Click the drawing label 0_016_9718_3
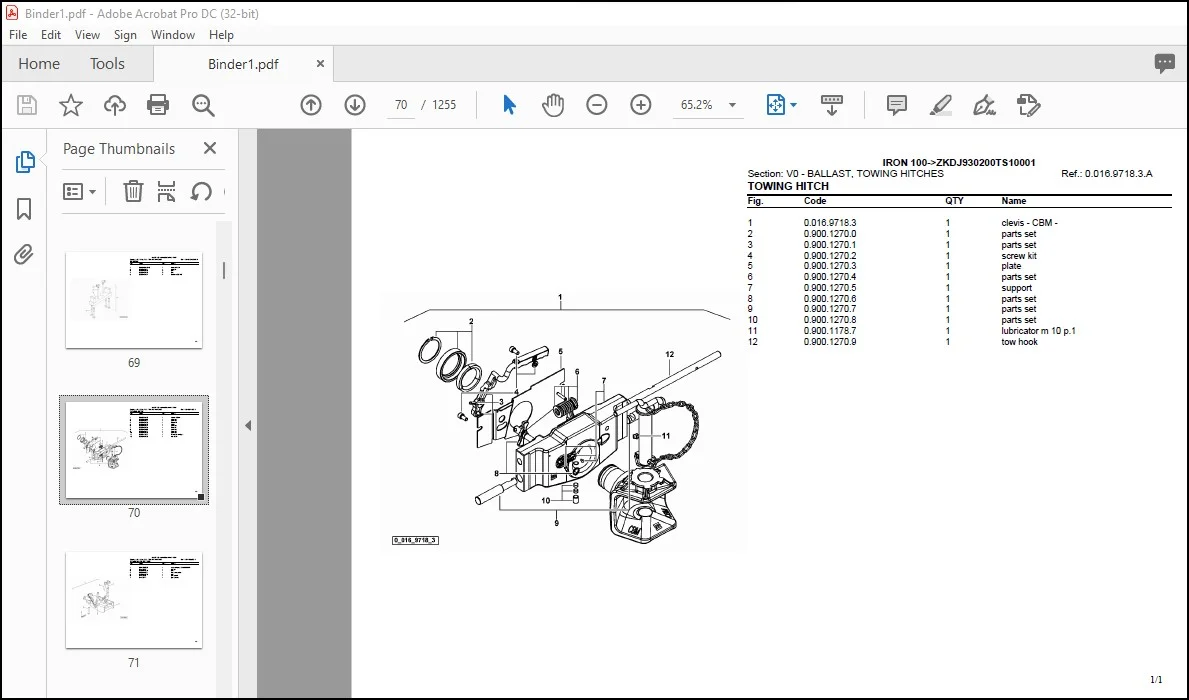1189x700 pixels. [416, 540]
